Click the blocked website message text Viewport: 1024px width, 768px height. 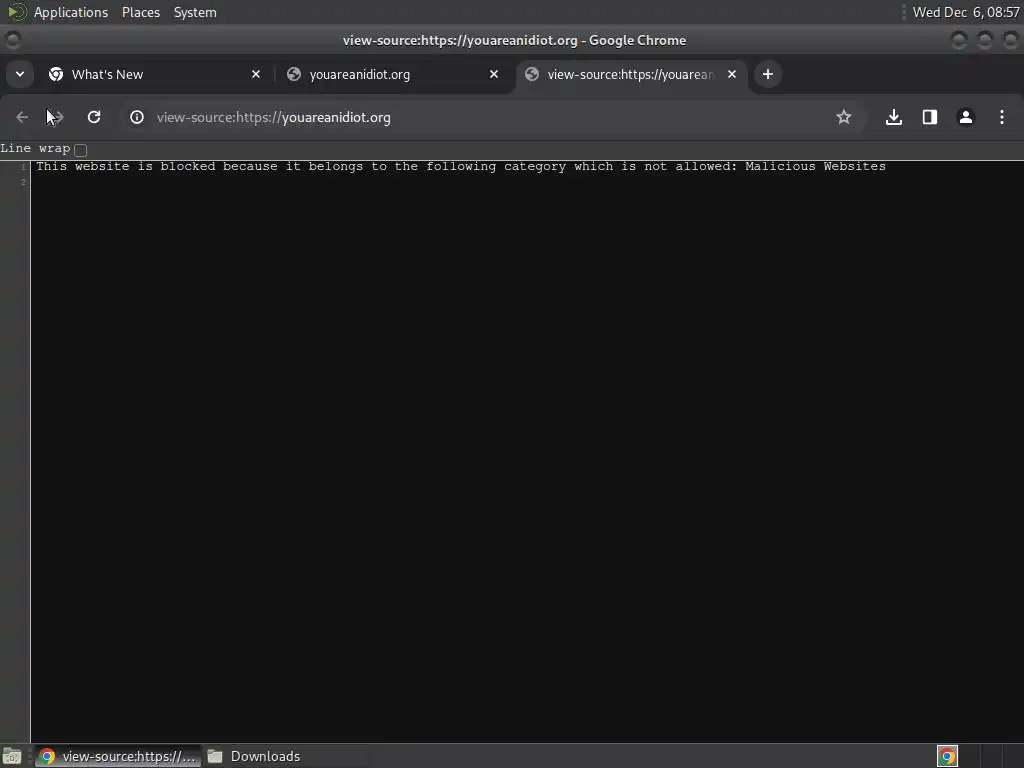461,167
